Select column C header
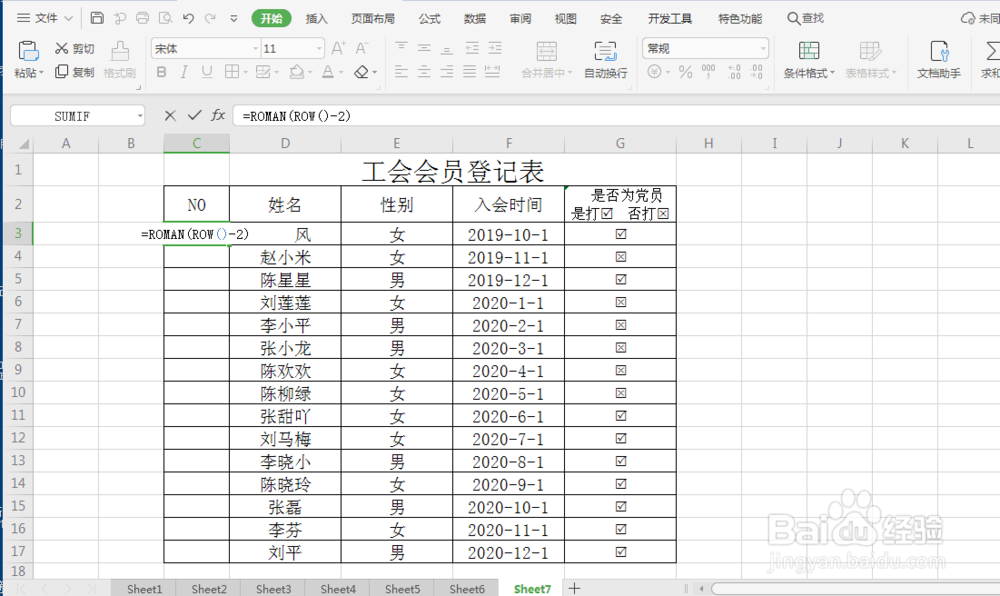 [196, 143]
